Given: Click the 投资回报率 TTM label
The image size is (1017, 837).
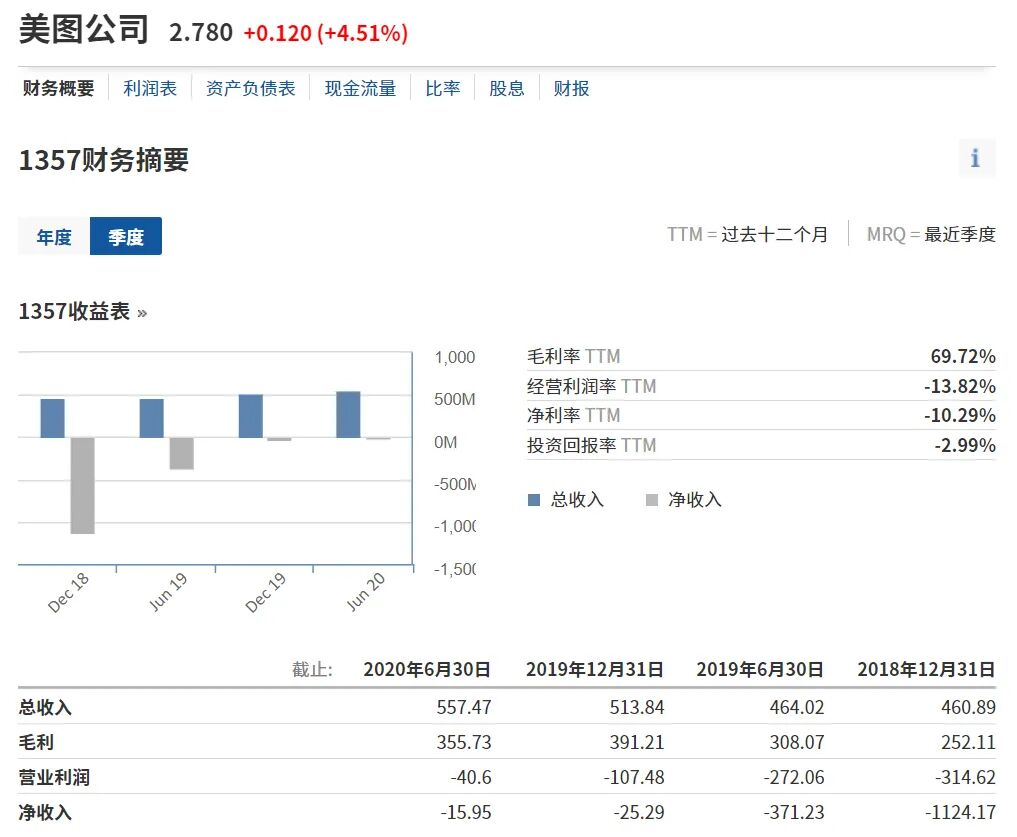Looking at the screenshot, I should coord(592,445).
